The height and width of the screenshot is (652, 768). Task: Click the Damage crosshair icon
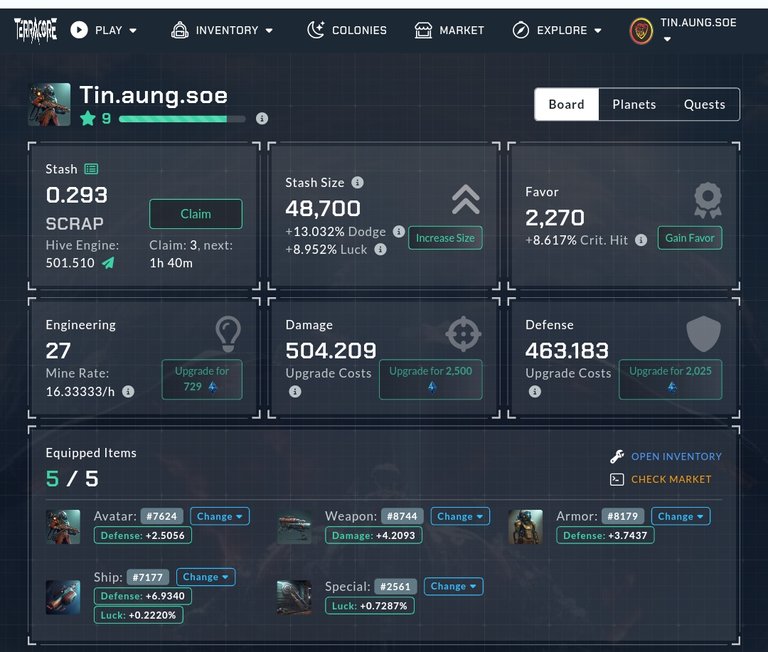coord(463,334)
